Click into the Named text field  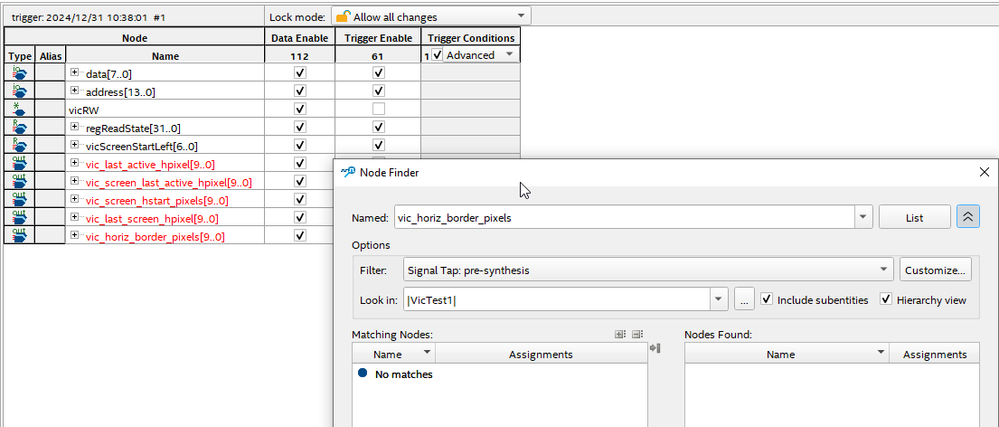624,217
